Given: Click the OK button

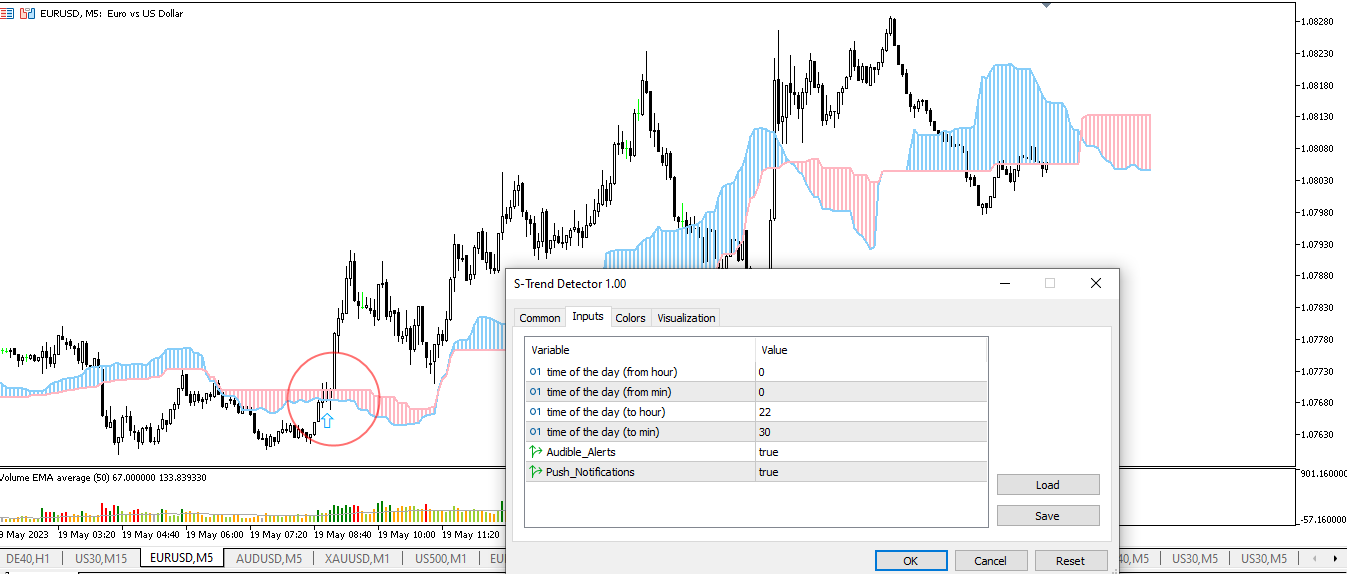Looking at the screenshot, I should point(910,561).
